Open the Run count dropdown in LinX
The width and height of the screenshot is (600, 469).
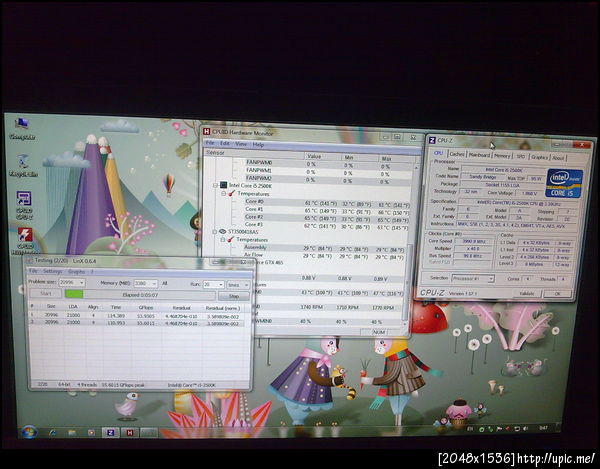220,284
